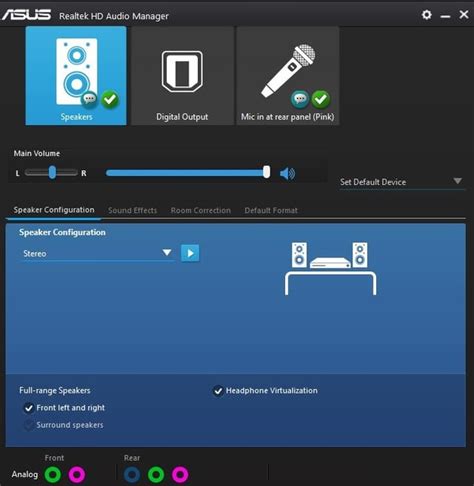Open the Sound Effects tab
Image resolution: width=474 pixels, height=486 pixels.
(132, 210)
